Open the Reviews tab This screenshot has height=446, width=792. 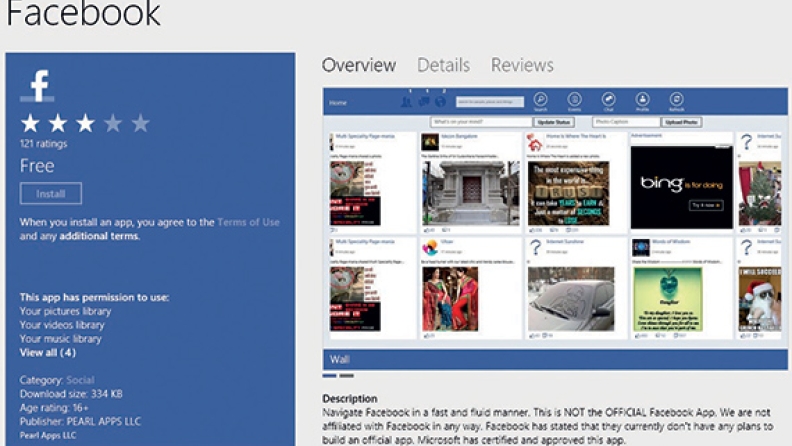coord(522,65)
